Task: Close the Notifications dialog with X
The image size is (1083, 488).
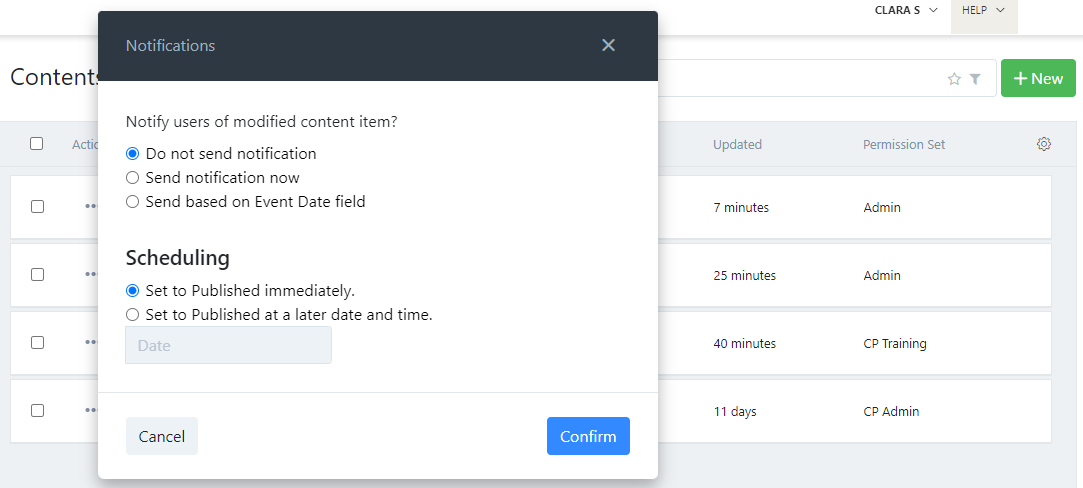Action: 608,46
